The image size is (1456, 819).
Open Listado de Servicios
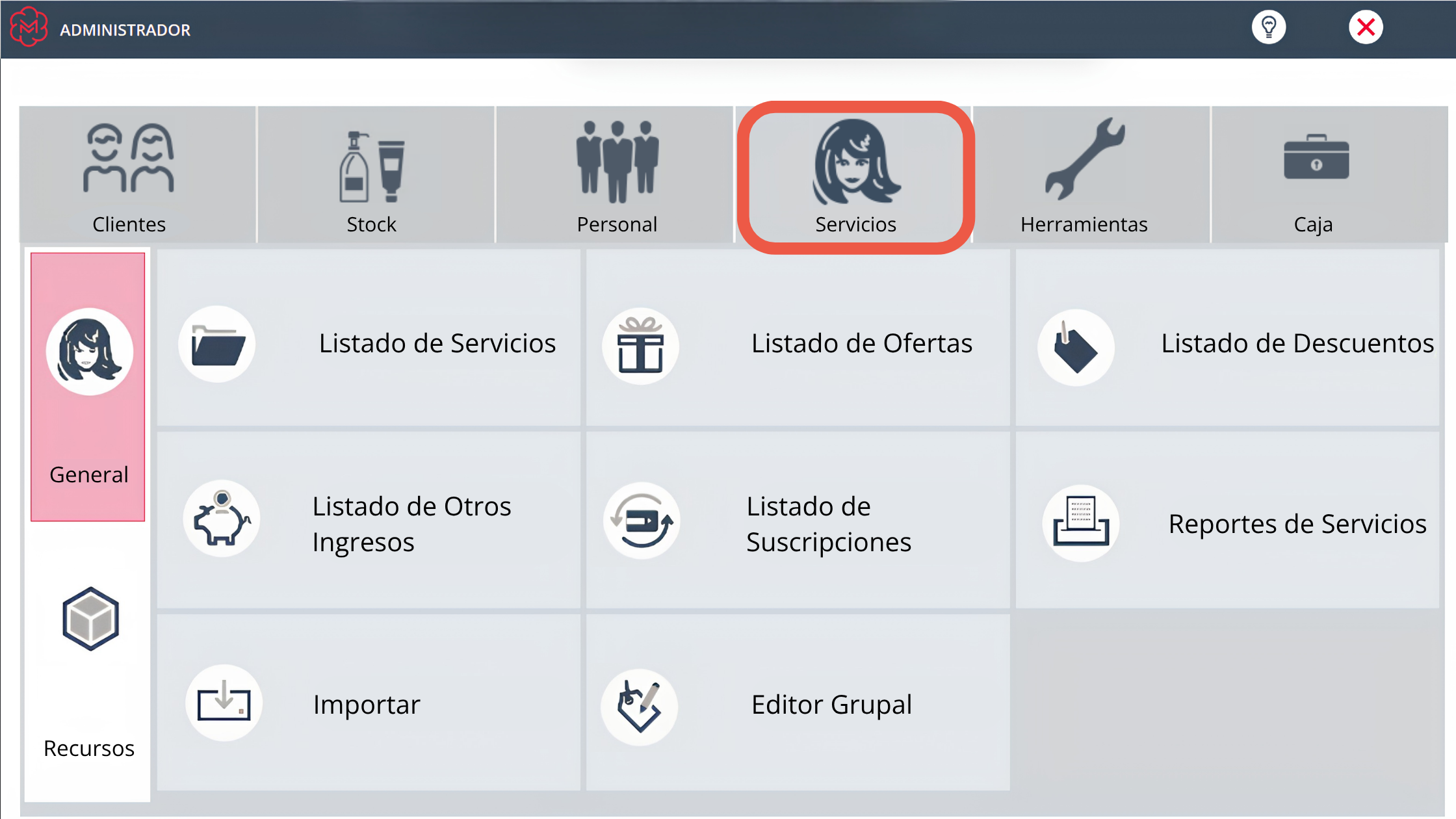coord(369,338)
